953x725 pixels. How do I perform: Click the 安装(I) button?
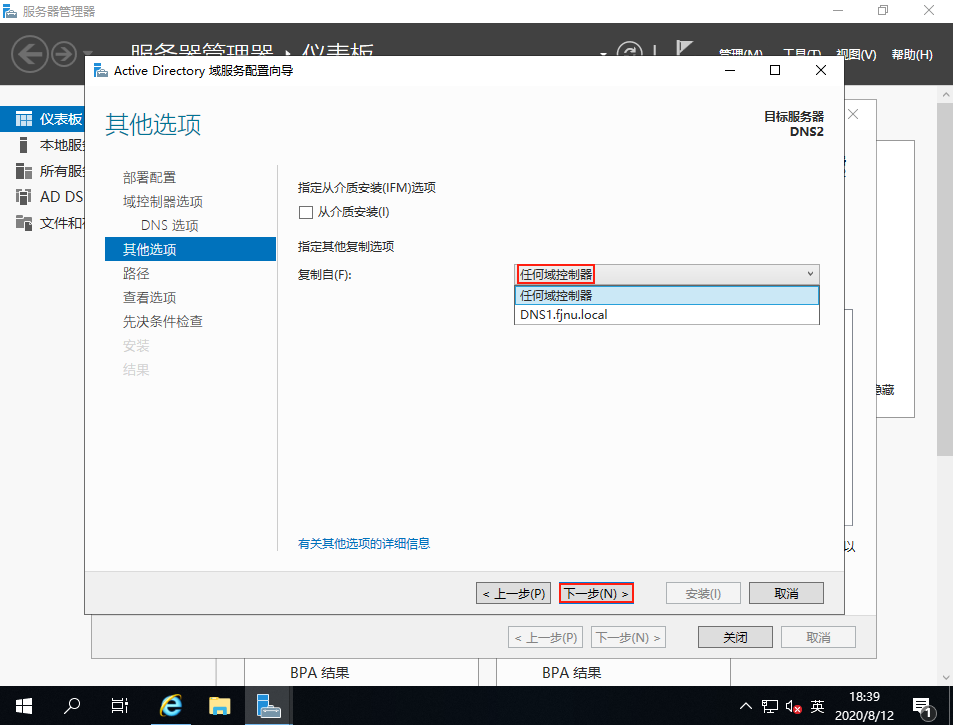703,593
